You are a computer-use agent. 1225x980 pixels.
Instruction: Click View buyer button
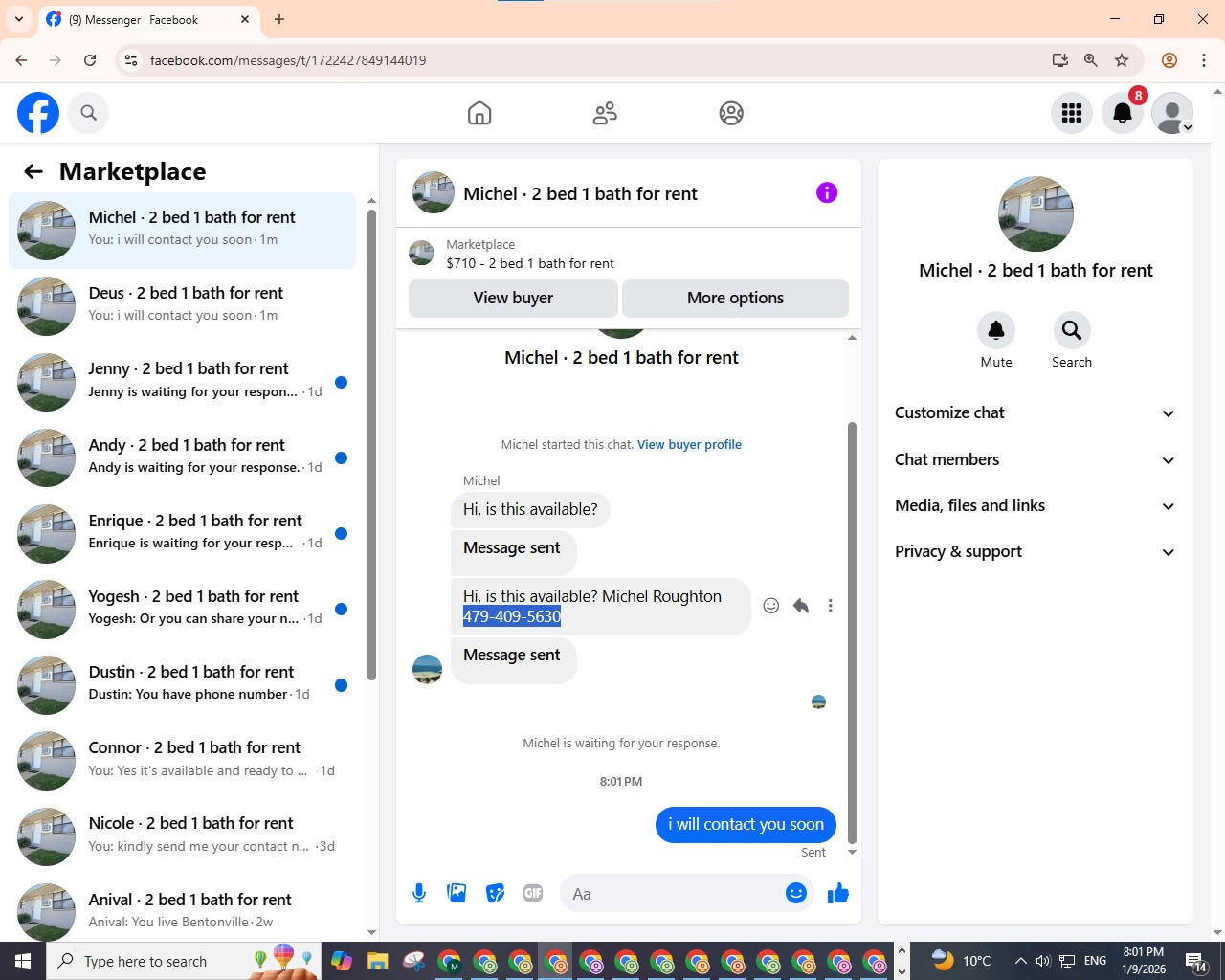click(x=513, y=298)
